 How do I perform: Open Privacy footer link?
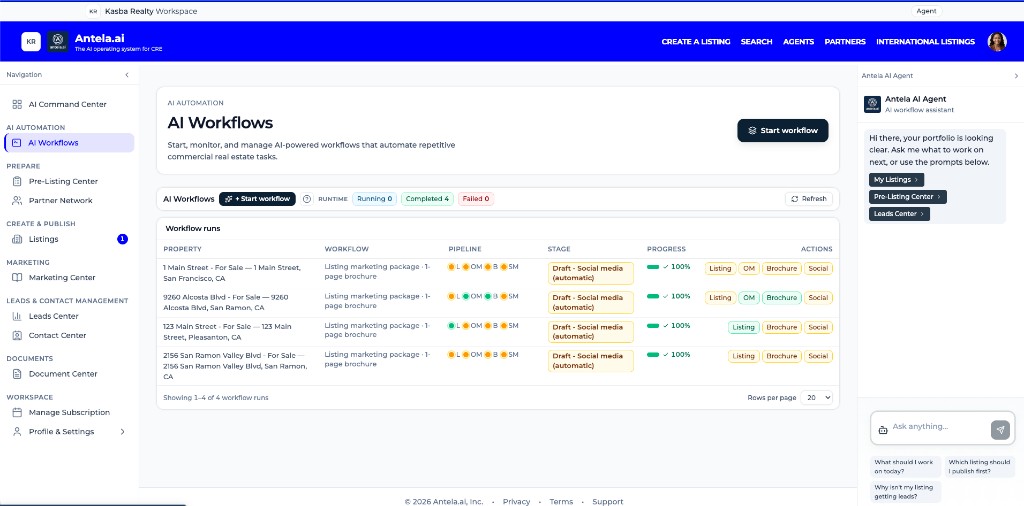click(x=516, y=502)
